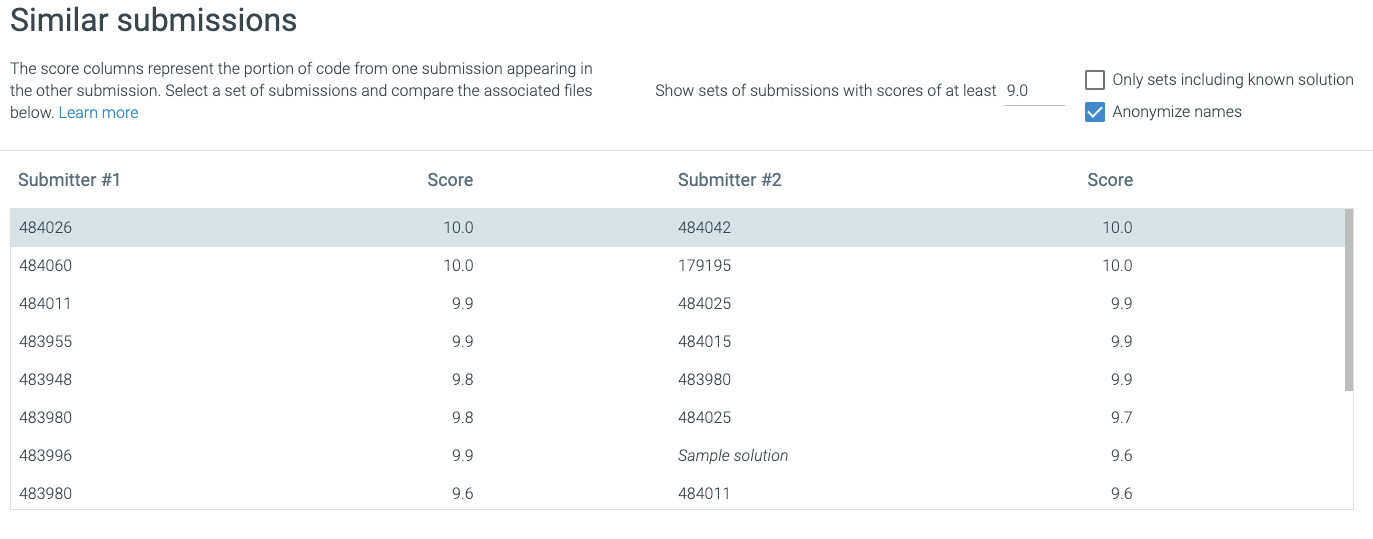The image size is (1373, 539).
Task: Click the minimum score threshold input field
Action: point(1033,90)
